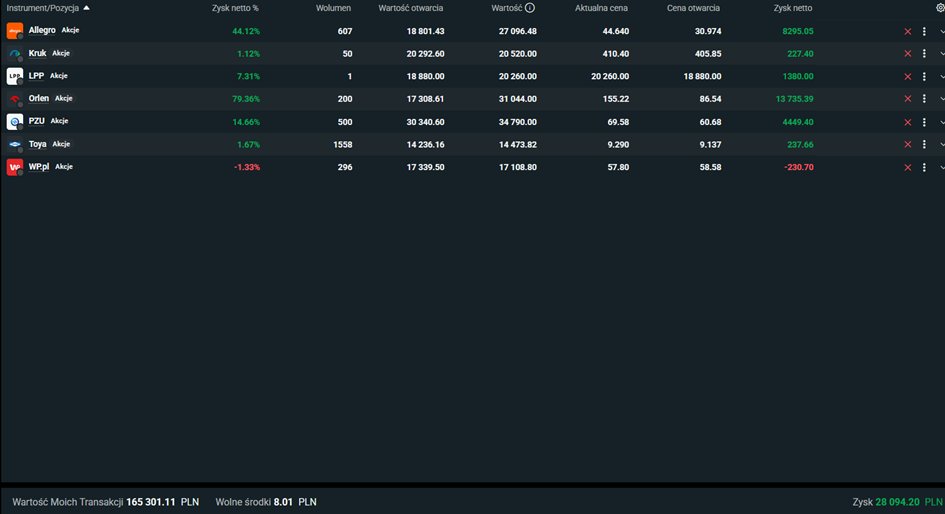The height and width of the screenshot is (514, 945).
Task: Click PZU current price 69.58
Action: click(618, 122)
